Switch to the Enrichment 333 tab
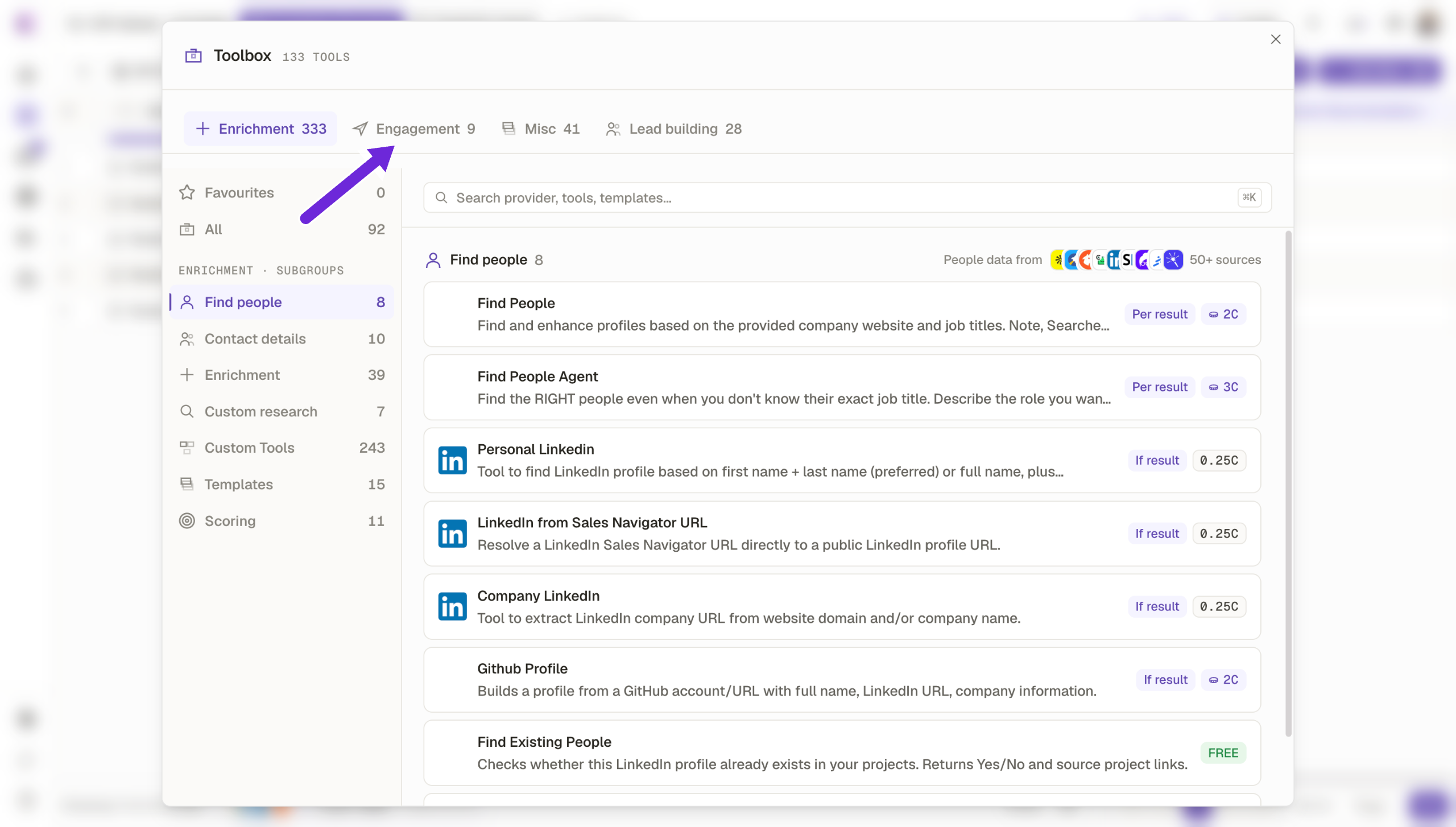The image size is (1456, 827). 260,129
